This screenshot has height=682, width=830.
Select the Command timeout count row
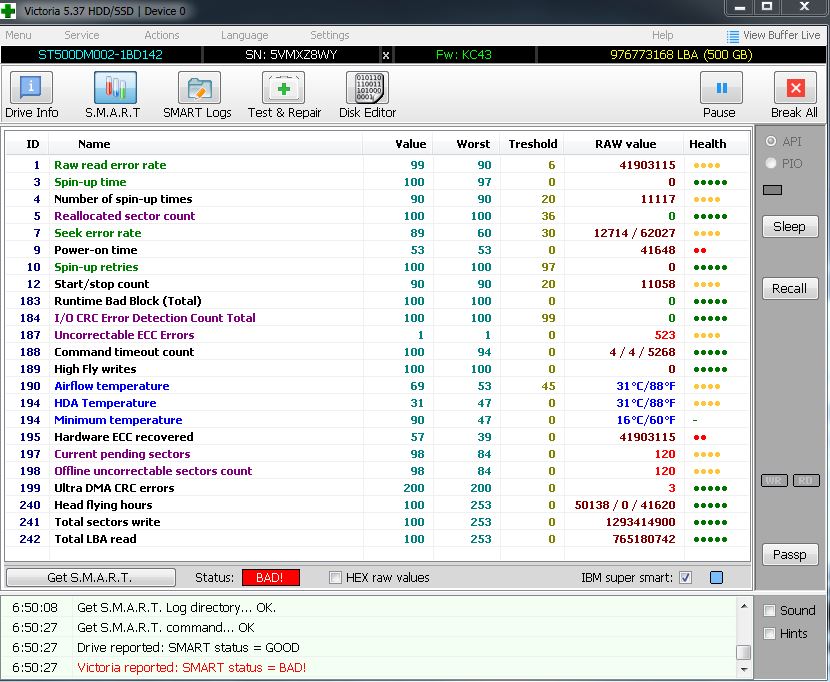click(x=377, y=352)
